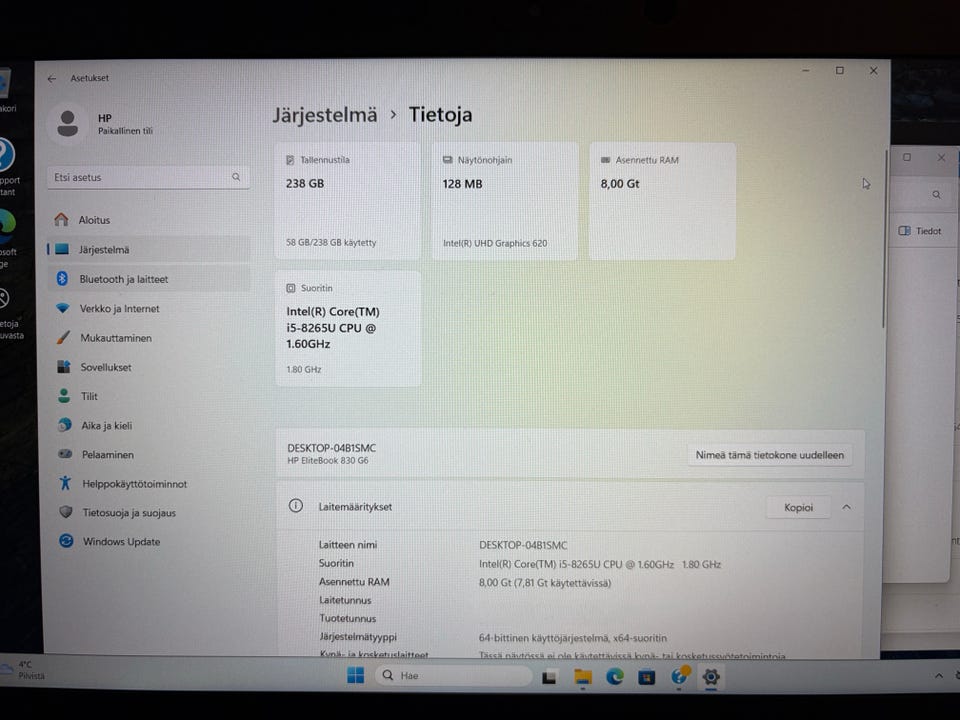Collapse the Laitemääritykset section chevron
Image resolution: width=960 pixels, height=720 pixels.
click(x=846, y=507)
